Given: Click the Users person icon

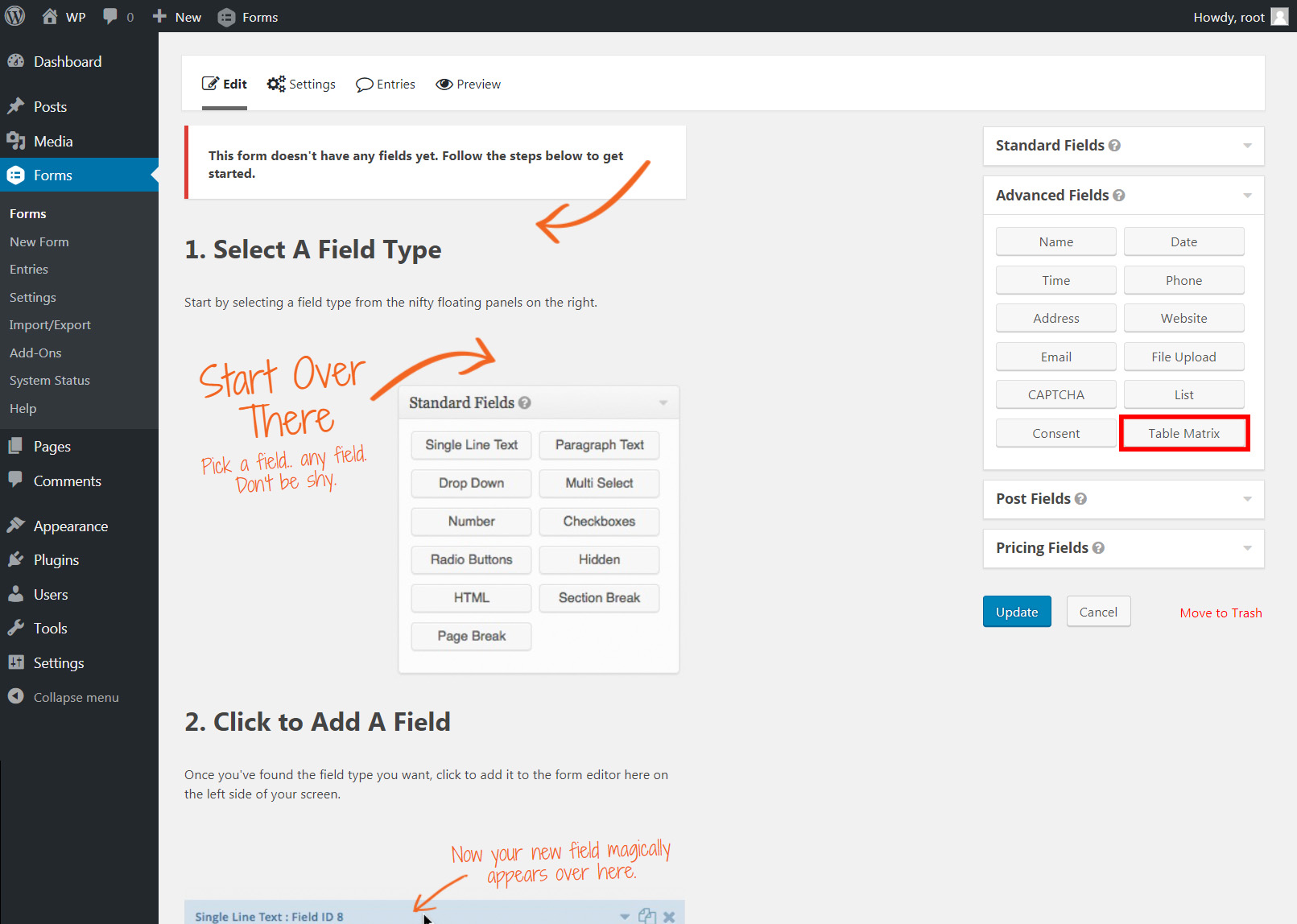Looking at the screenshot, I should coord(16,594).
